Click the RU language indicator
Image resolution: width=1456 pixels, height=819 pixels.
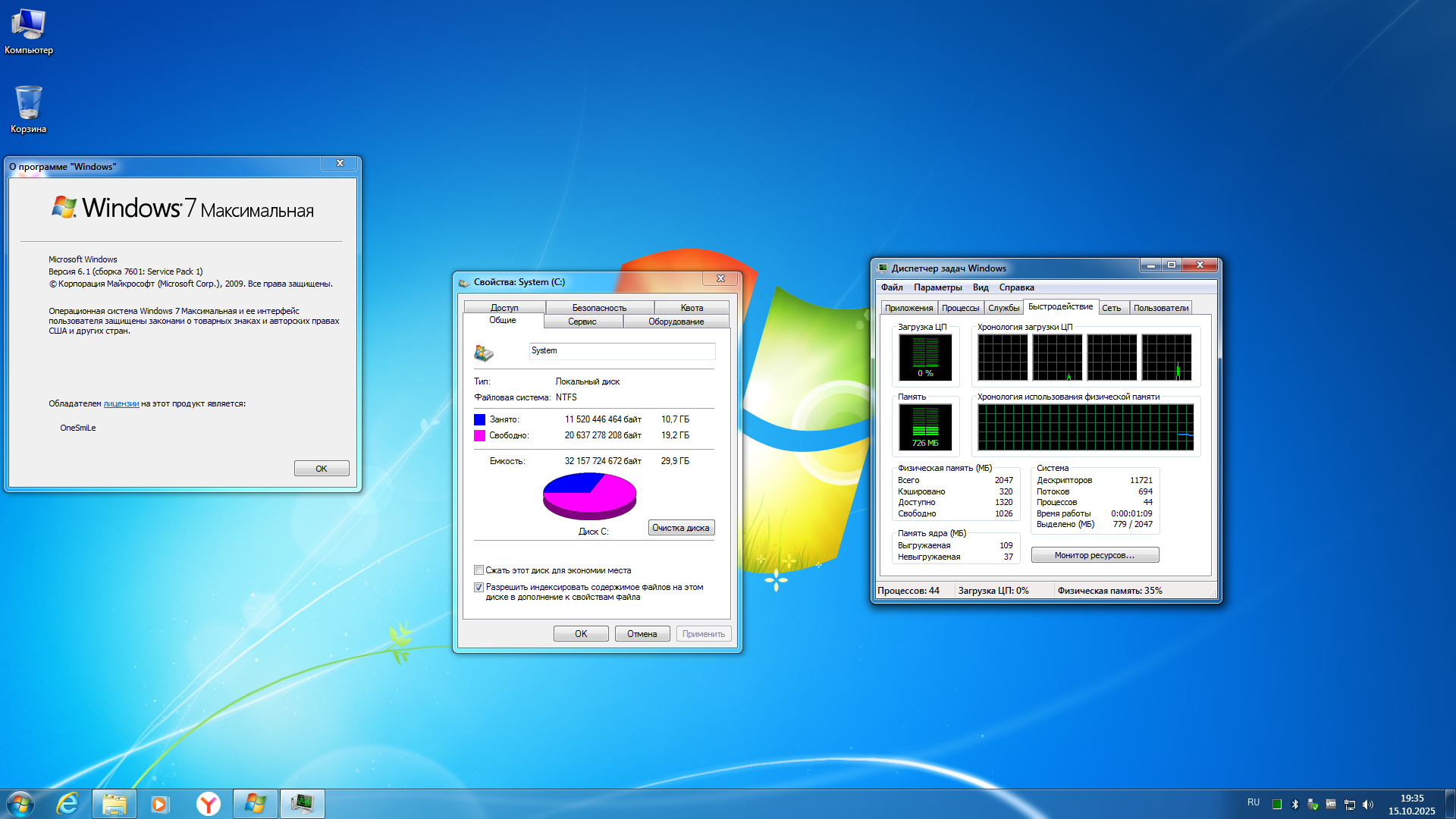tap(1254, 802)
